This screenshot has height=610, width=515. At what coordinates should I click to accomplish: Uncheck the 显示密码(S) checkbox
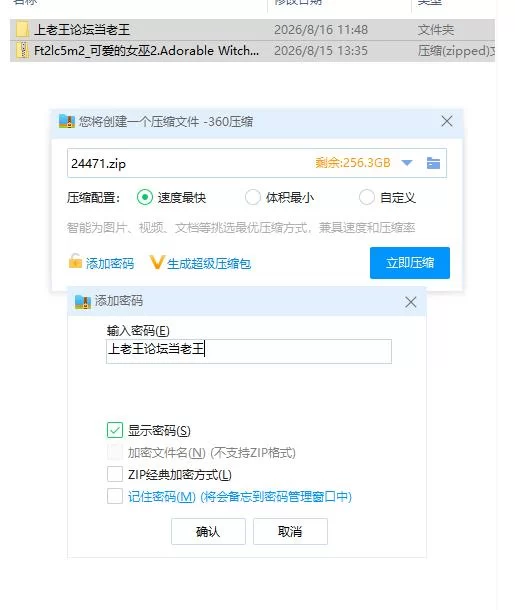click(115, 430)
